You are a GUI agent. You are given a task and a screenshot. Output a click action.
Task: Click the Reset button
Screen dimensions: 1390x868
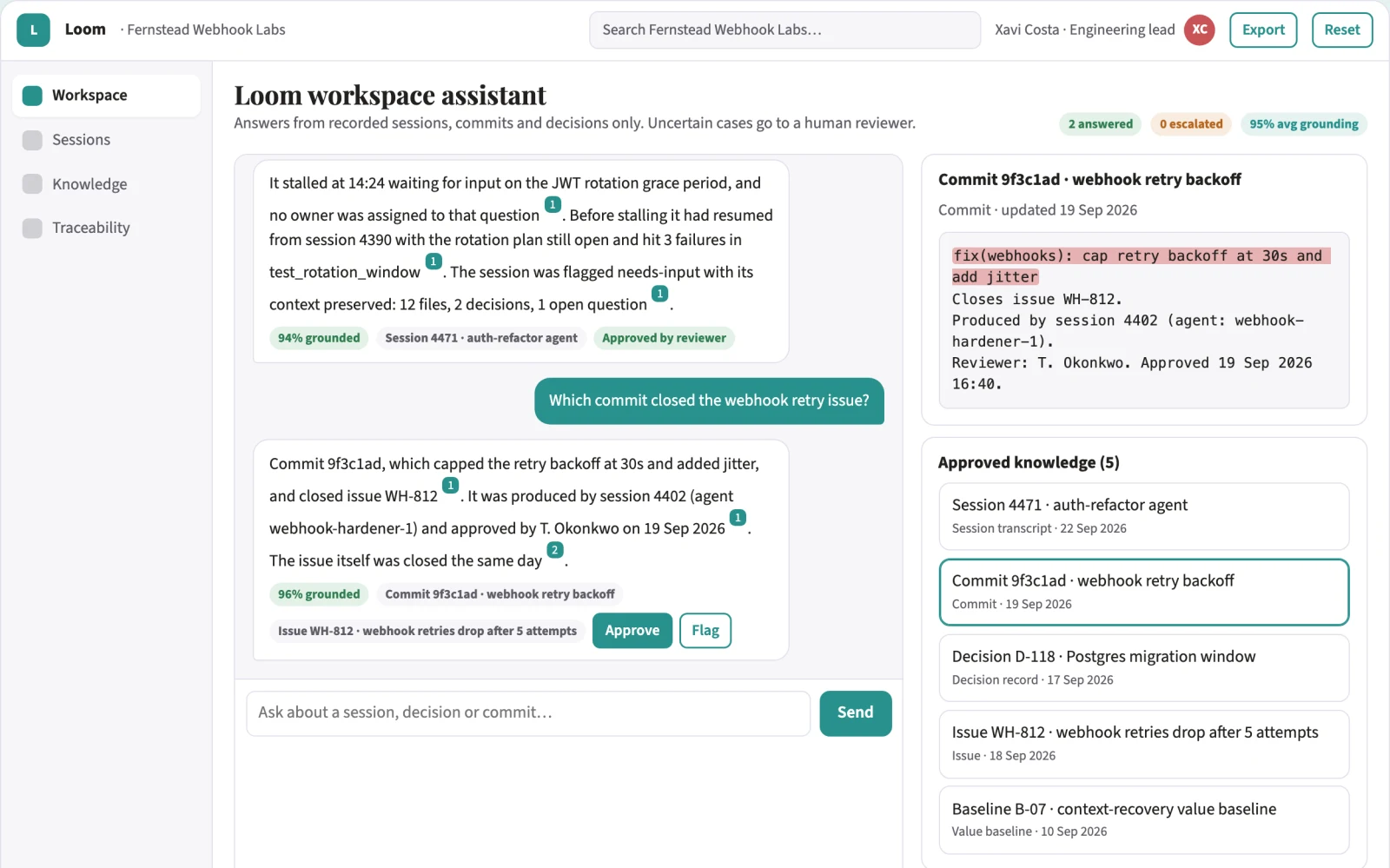(x=1341, y=30)
